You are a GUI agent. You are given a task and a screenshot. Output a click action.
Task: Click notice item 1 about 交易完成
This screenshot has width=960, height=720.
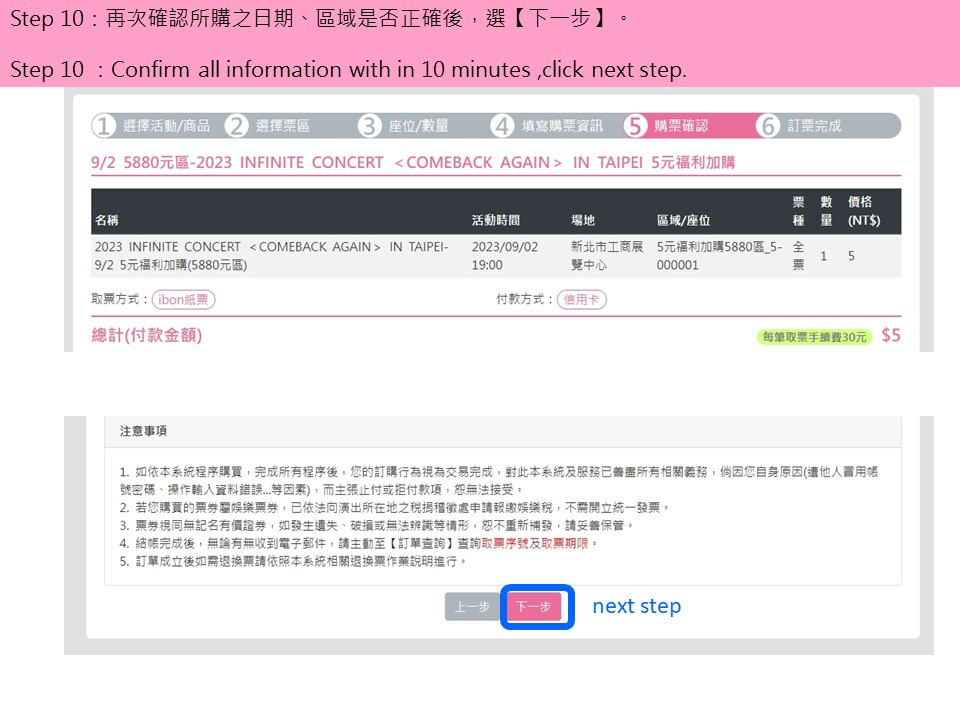click(x=499, y=481)
